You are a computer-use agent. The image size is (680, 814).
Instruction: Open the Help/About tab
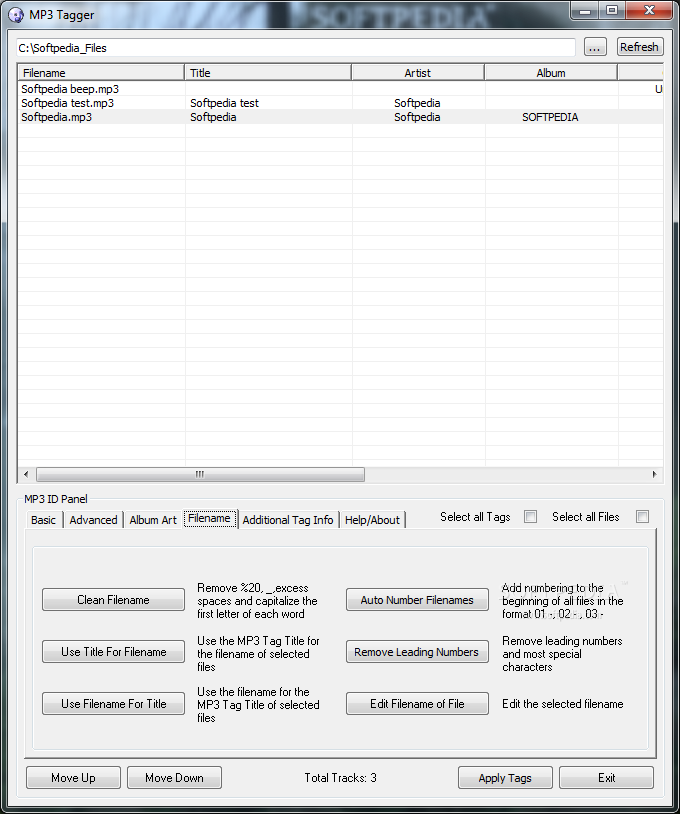coord(372,520)
